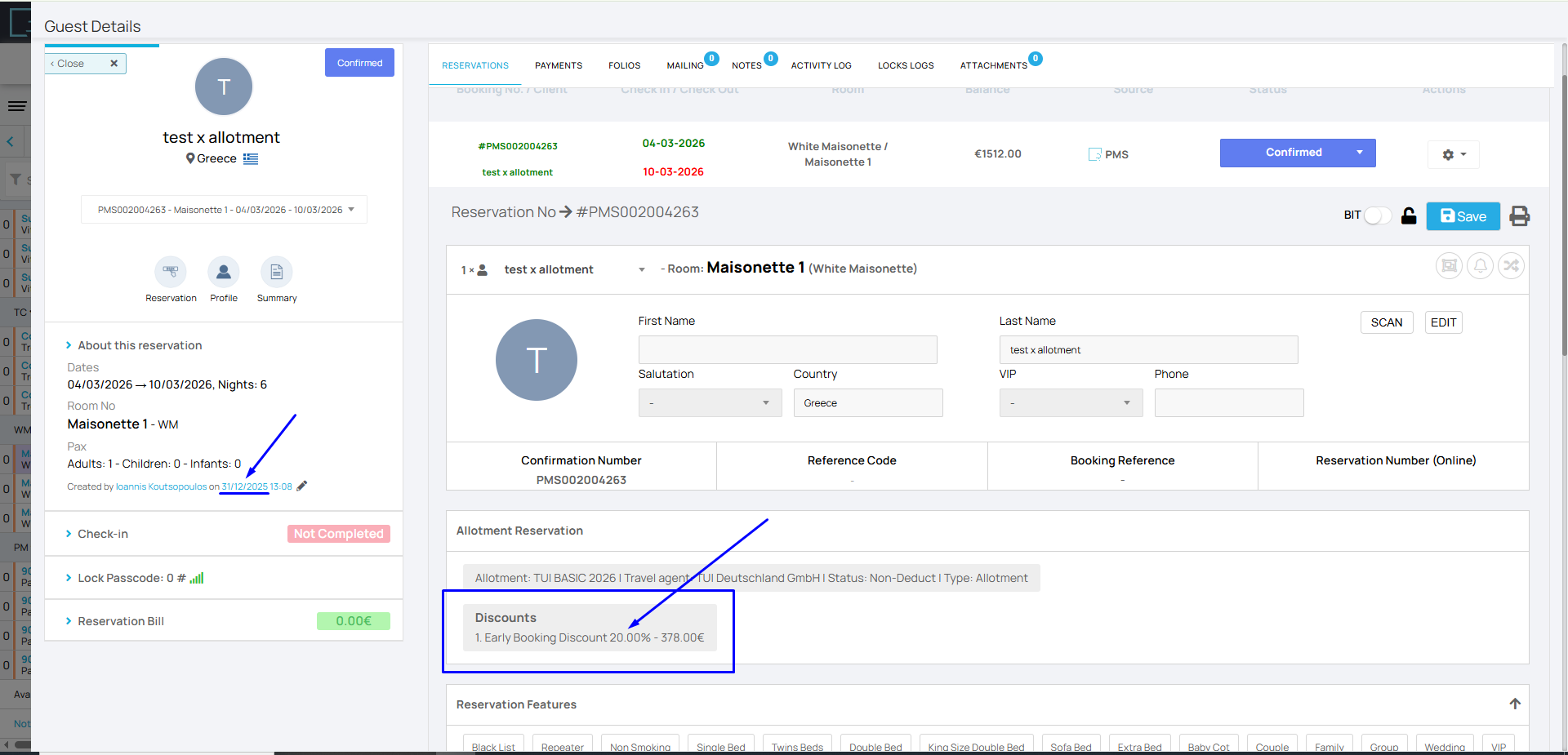The width and height of the screenshot is (1568, 755).
Task: Open the Confirmed status dropdown
Action: click(1359, 153)
